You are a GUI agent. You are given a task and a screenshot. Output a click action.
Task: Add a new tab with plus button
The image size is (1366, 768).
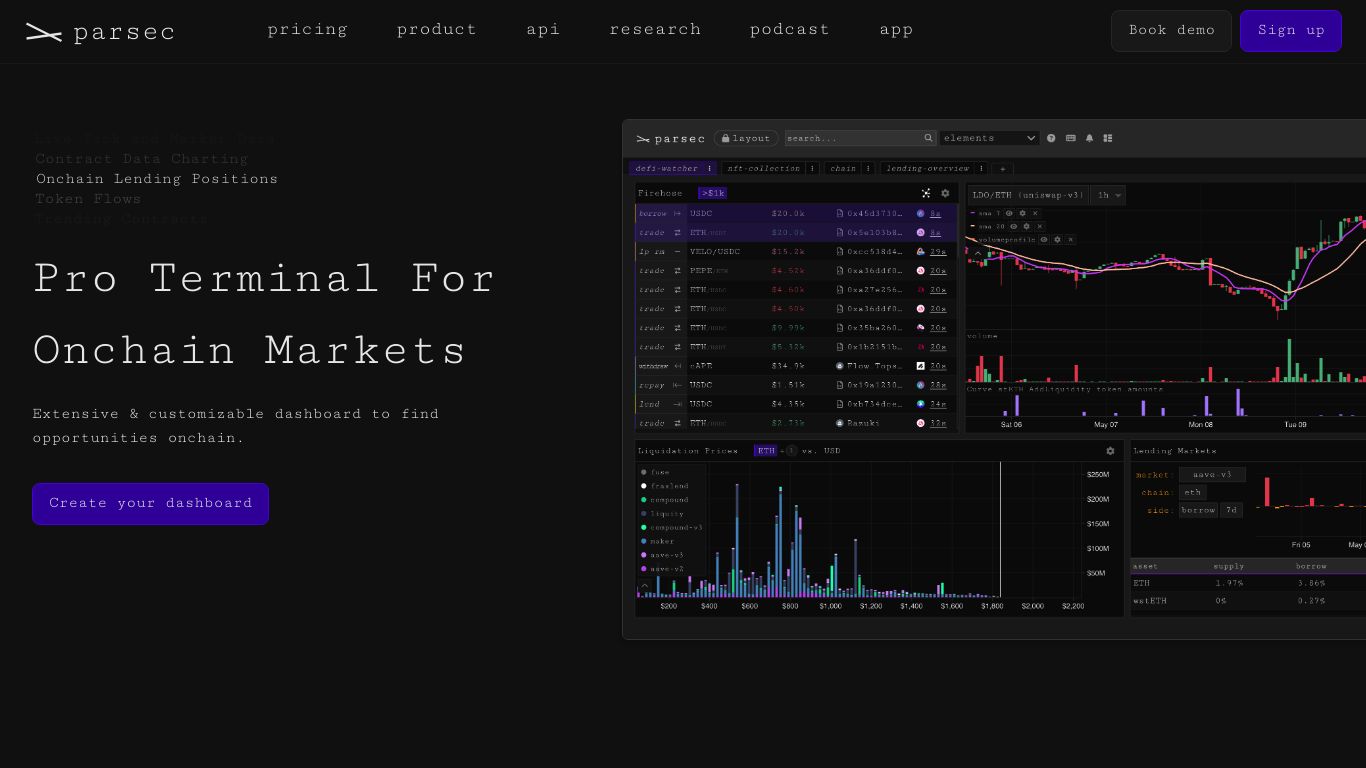click(x=1002, y=168)
